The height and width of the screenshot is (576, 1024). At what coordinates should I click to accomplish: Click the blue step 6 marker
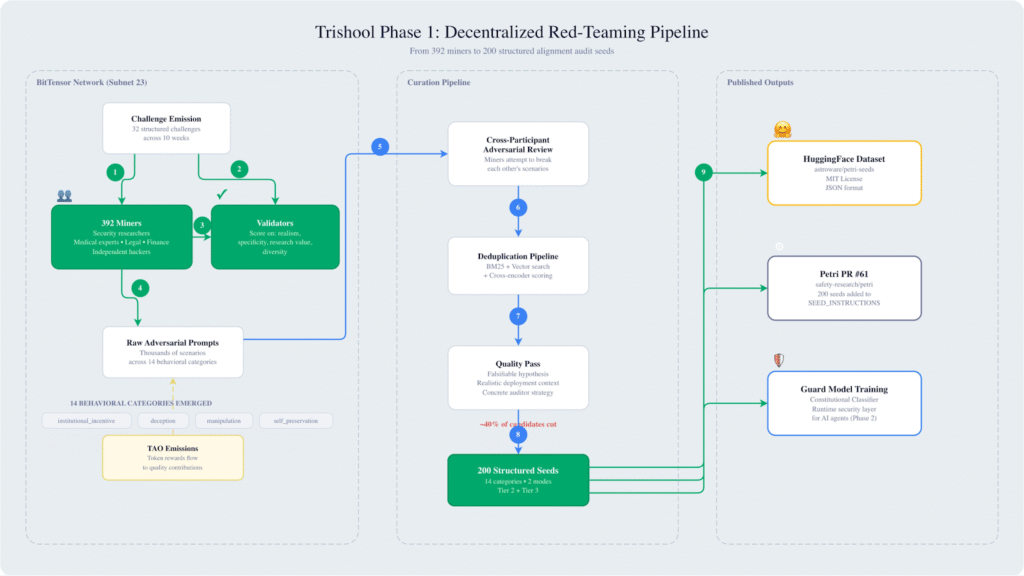coord(517,208)
